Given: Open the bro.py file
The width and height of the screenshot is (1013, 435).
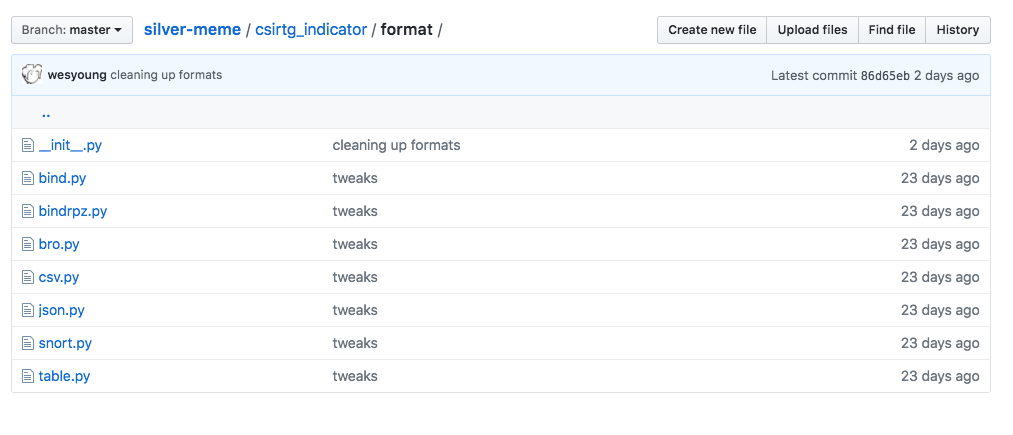Looking at the screenshot, I should coord(59,244).
